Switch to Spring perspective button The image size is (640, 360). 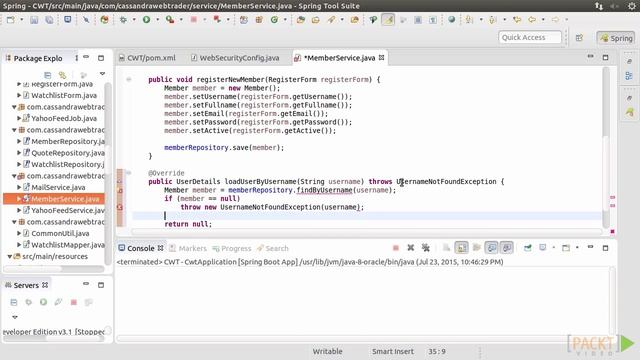point(616,38)
